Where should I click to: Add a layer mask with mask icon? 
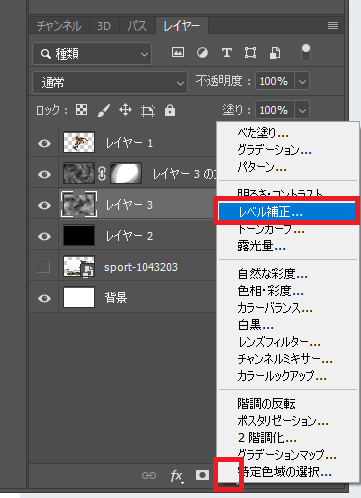pos(202,475)
